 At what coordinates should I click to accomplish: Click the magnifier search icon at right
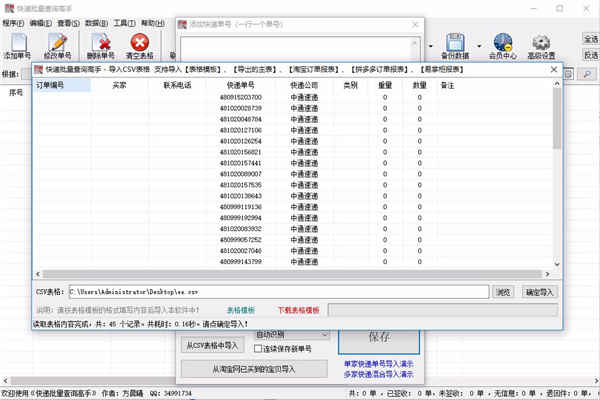pyautogui.click(x=588, y=73)
